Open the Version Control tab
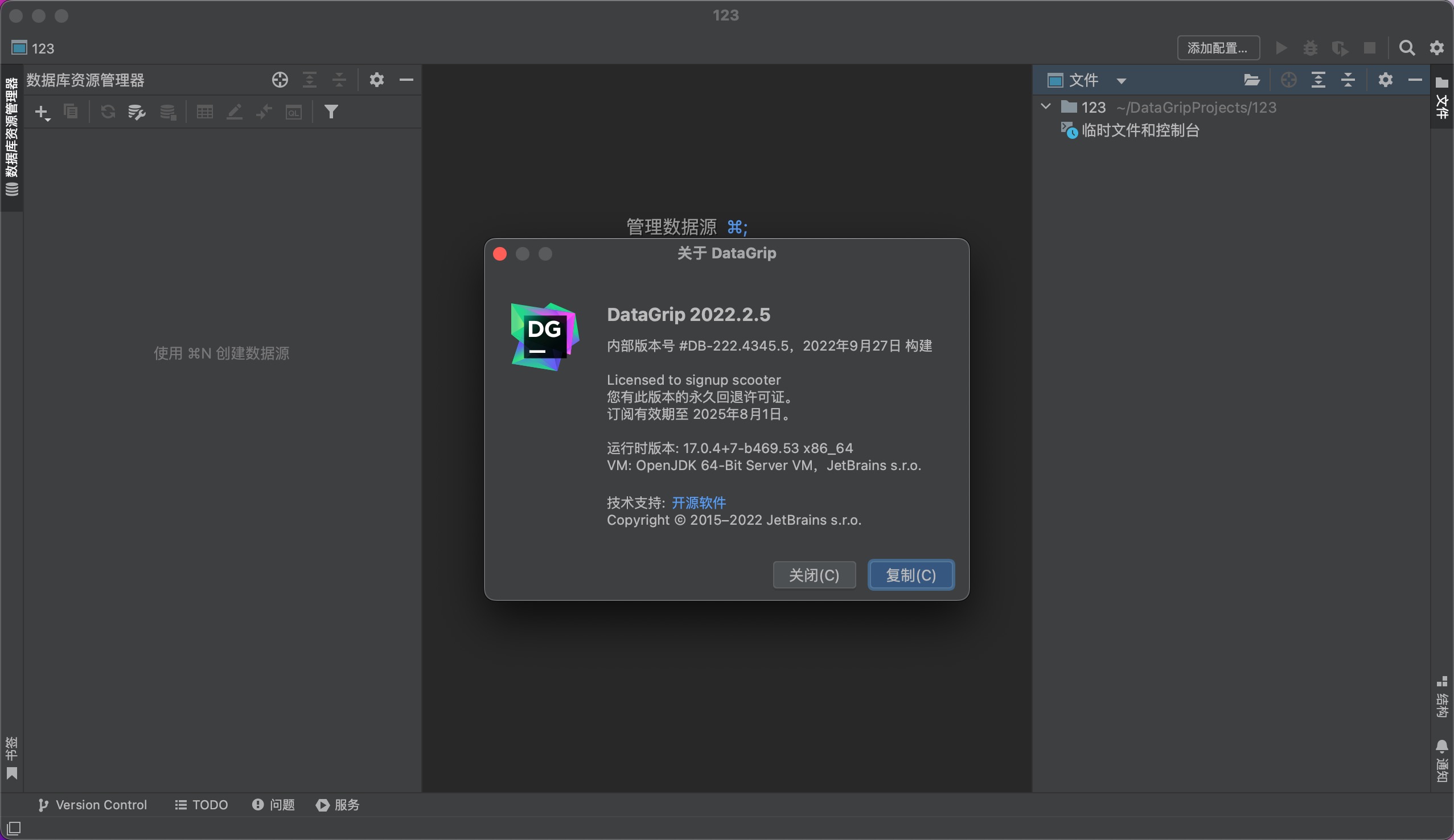Viewport: 1454px width, 840px height. 92,805
